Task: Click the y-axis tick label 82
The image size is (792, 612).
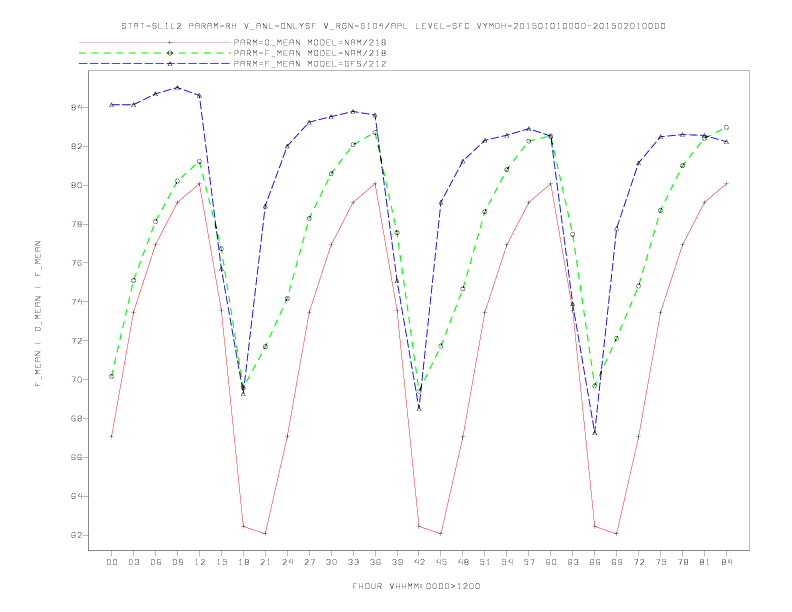Action: click(x=77, y=146)
